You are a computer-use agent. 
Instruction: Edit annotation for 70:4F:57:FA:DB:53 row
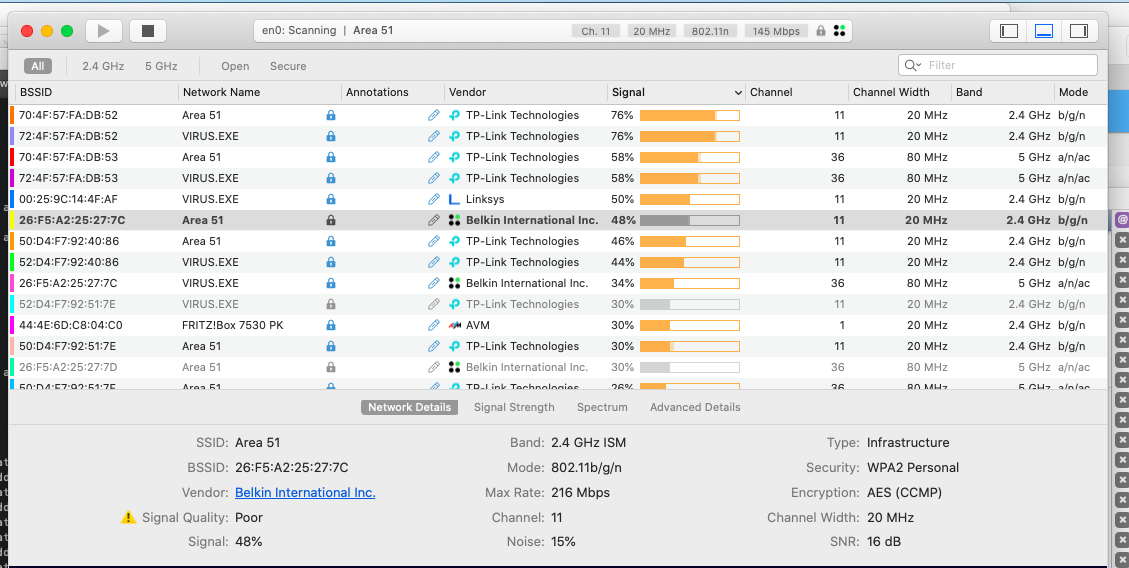(x=433, y=157)
